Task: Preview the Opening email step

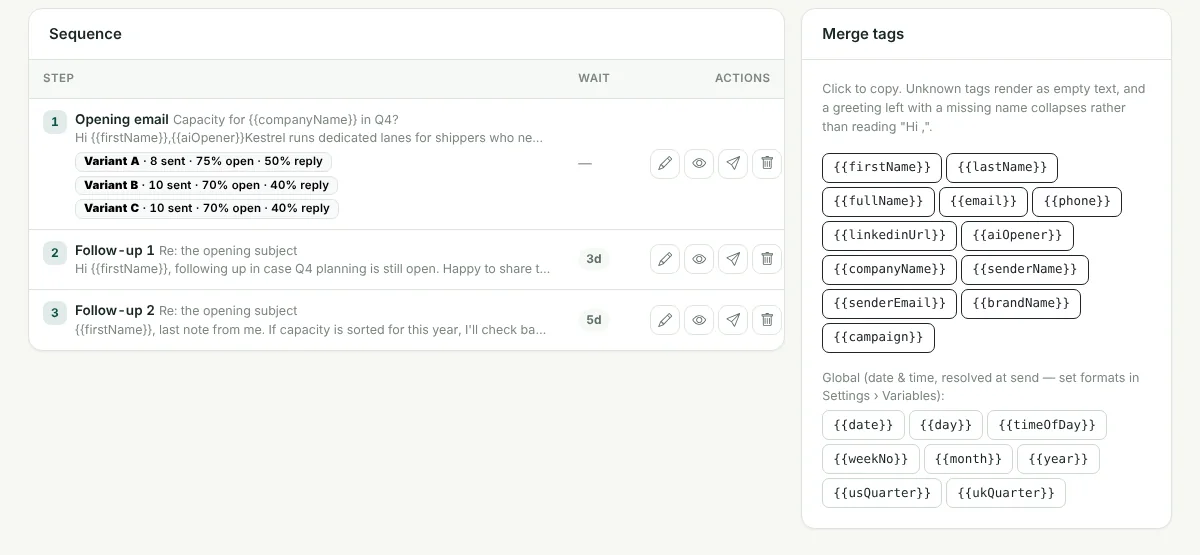Action: 699,163
